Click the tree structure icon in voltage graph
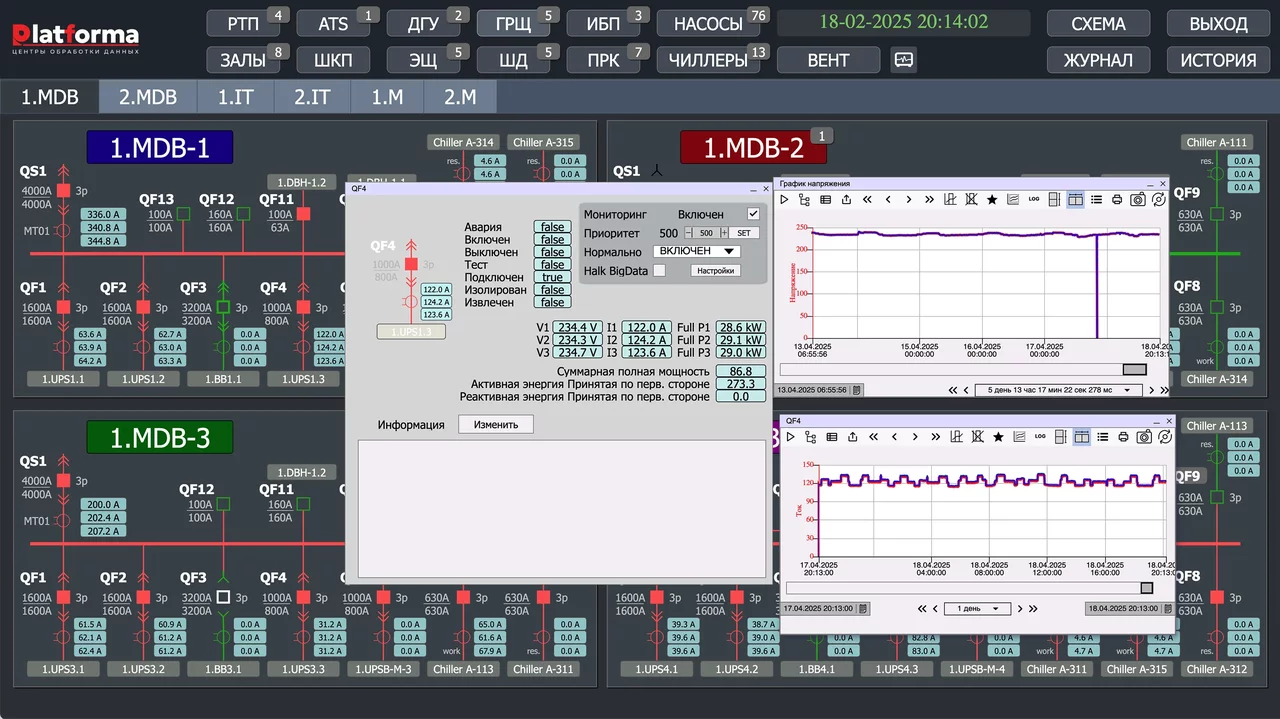This screenshot has width=1280, height=719. pyautogui.click(x=805, y=200)
